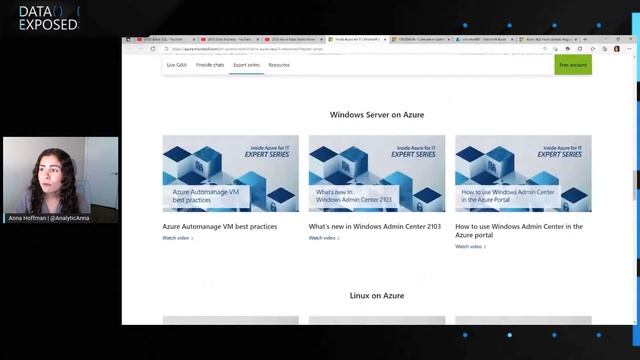Screen dimensions: 640x360
Task: Click the zoom magnifier icon in address bar
Action: click(544, 49)
